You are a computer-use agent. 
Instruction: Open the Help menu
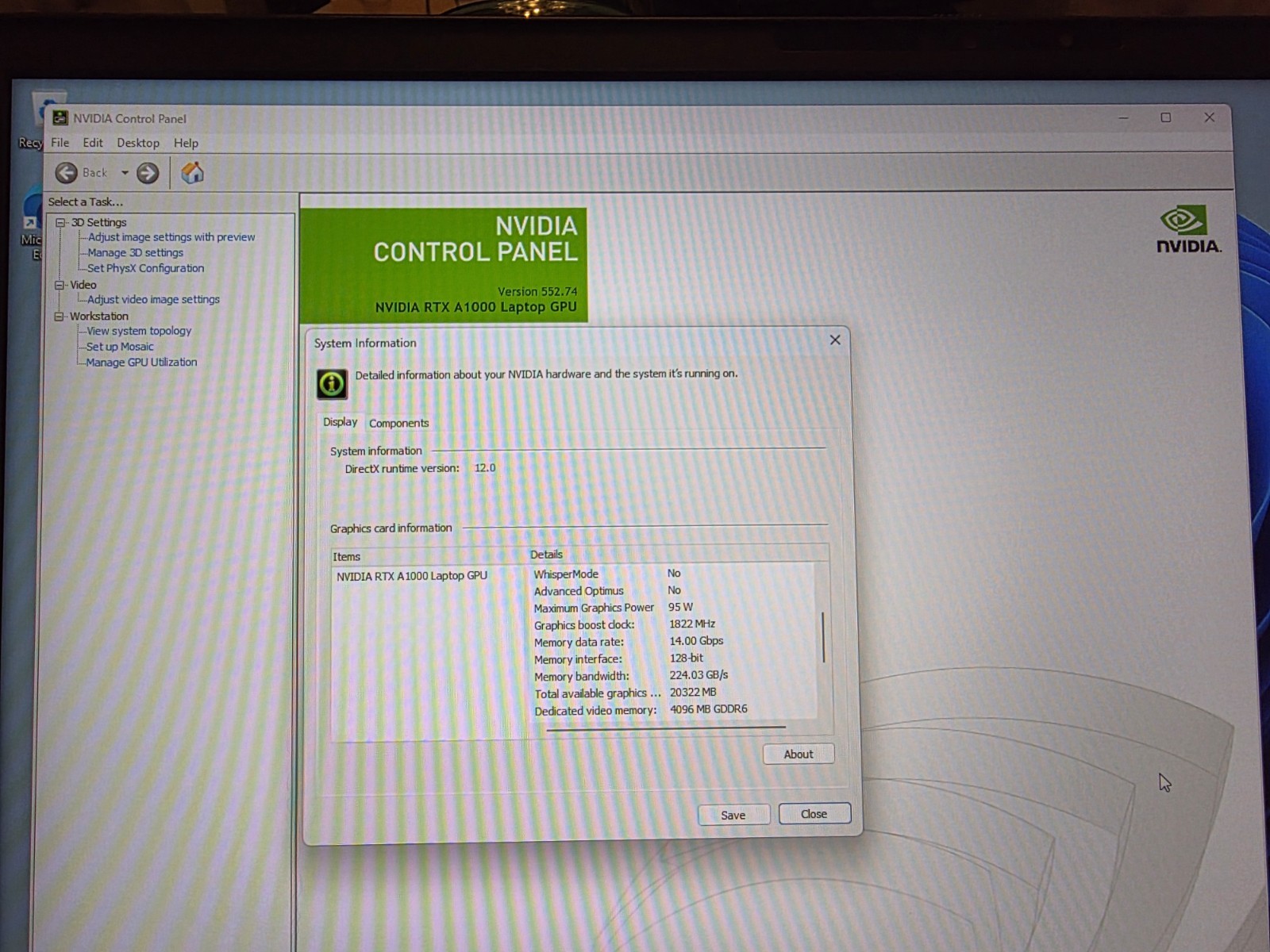186,143
